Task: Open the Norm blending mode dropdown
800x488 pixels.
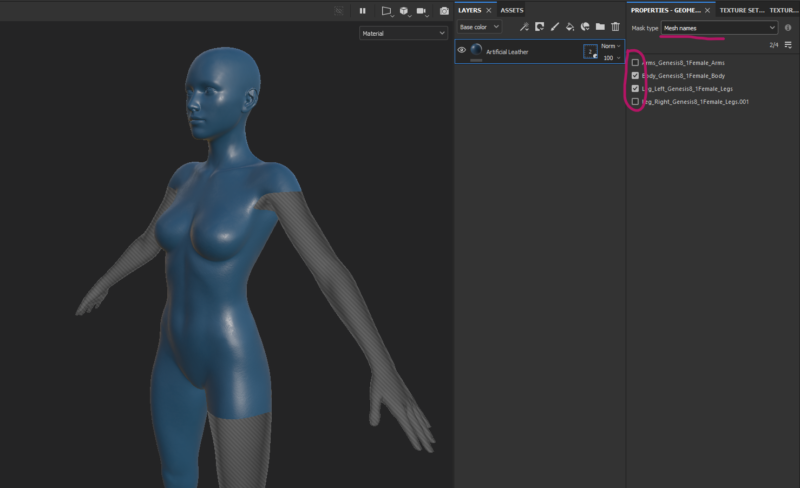Action: [x=610, y=46]
